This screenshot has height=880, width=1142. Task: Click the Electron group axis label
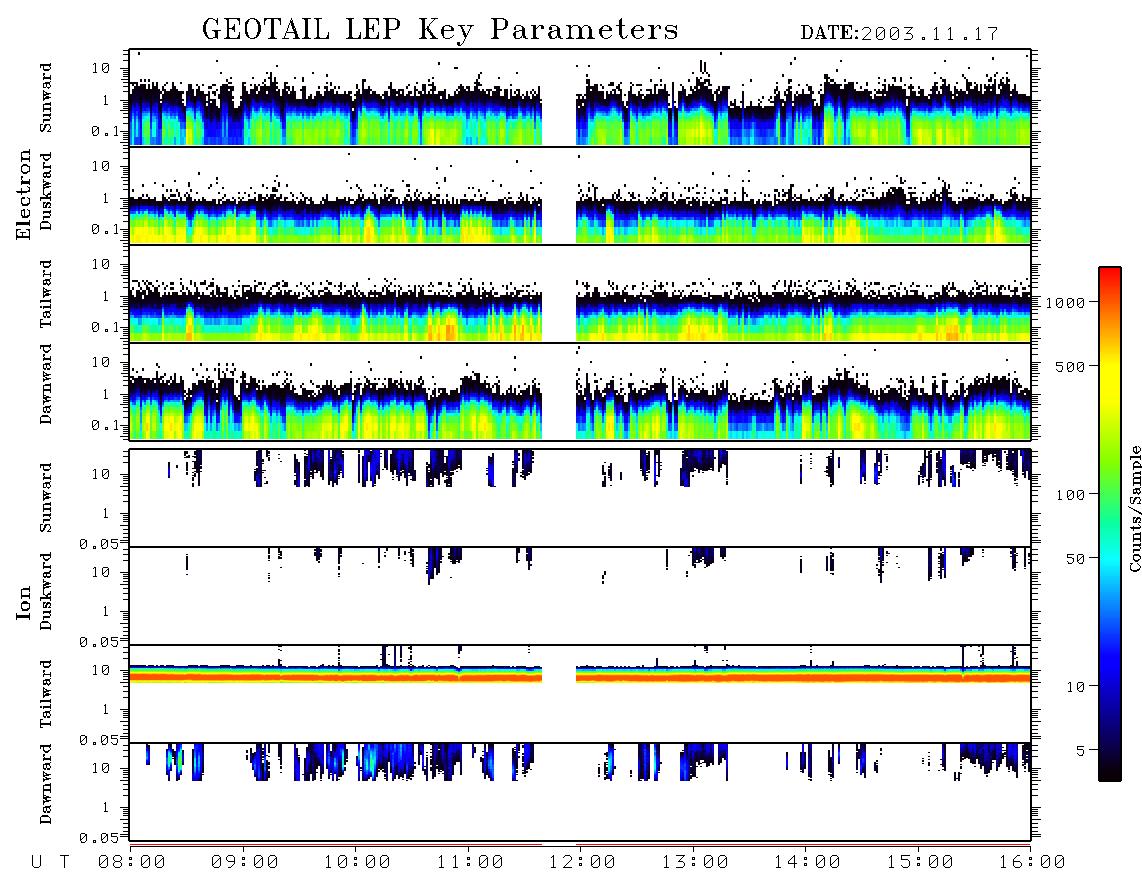24,194
